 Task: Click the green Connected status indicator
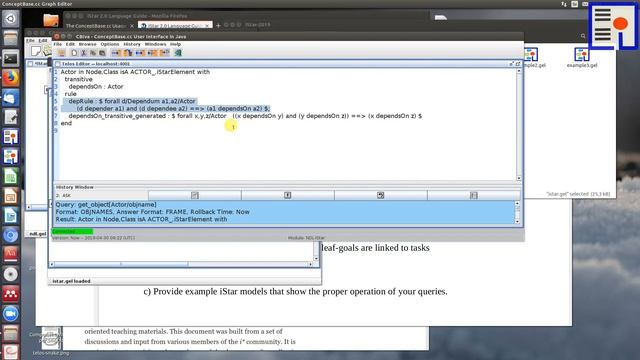click(72, 232)
